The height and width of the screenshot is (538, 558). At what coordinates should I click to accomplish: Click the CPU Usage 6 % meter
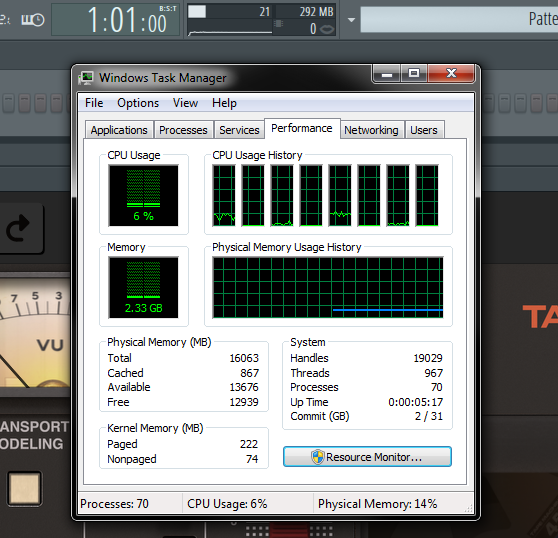click(143, 195)
